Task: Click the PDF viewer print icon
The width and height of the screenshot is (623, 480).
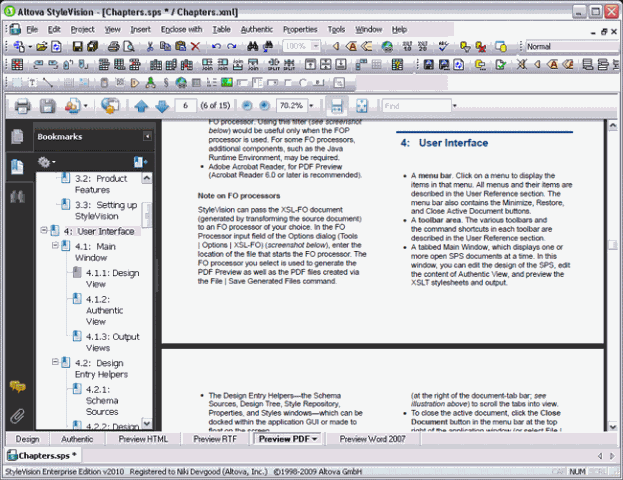Action: (x=22, y=106)
